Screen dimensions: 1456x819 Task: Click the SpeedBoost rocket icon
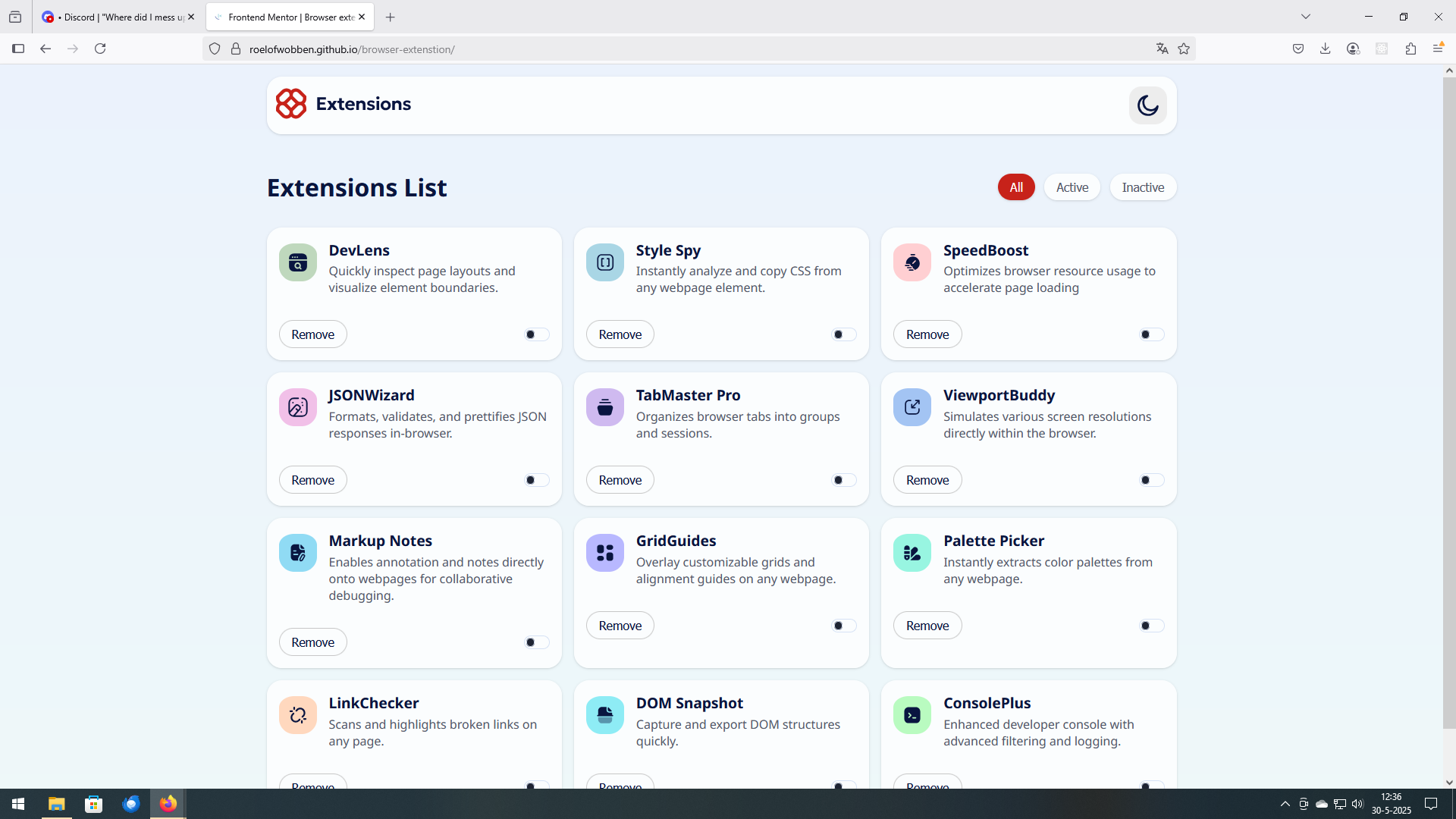pos(912,262)
